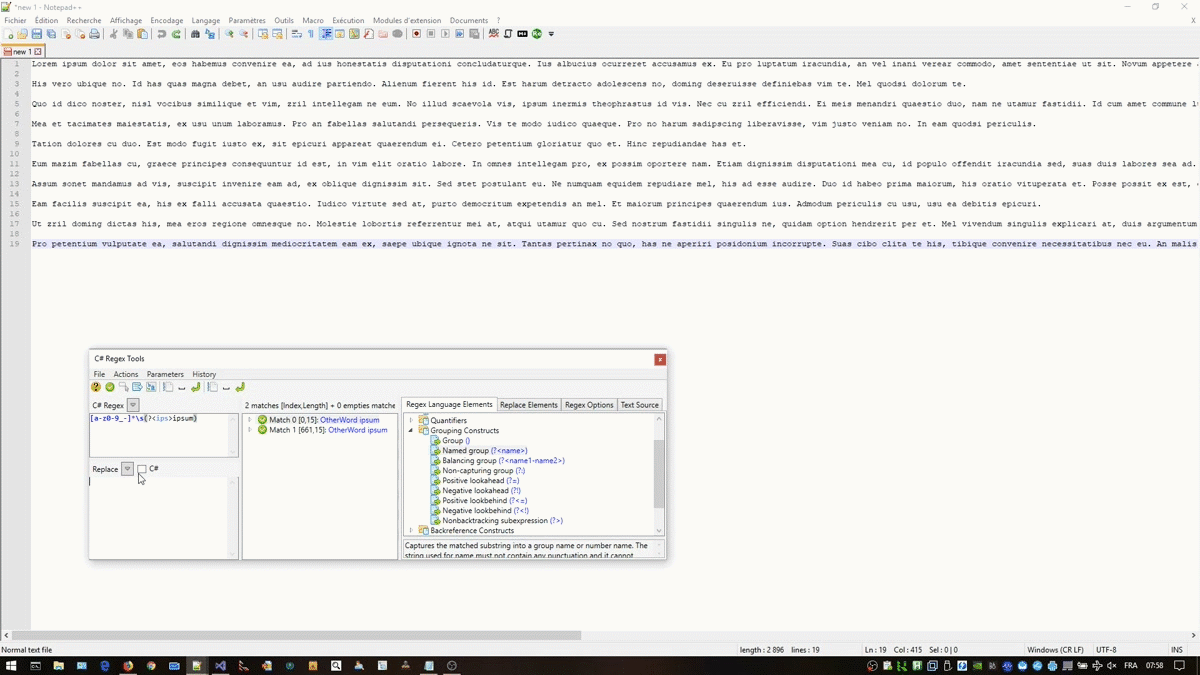
Task: Toggle the show all characters pilcrow icon
Action: (311, 34)
